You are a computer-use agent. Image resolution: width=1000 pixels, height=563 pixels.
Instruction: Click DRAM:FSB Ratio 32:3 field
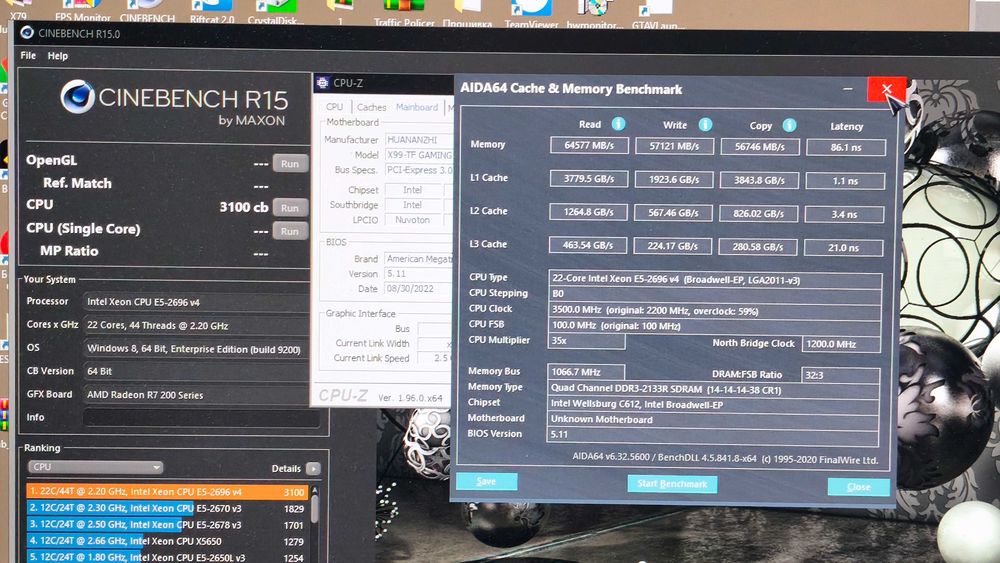coord(840,375)
